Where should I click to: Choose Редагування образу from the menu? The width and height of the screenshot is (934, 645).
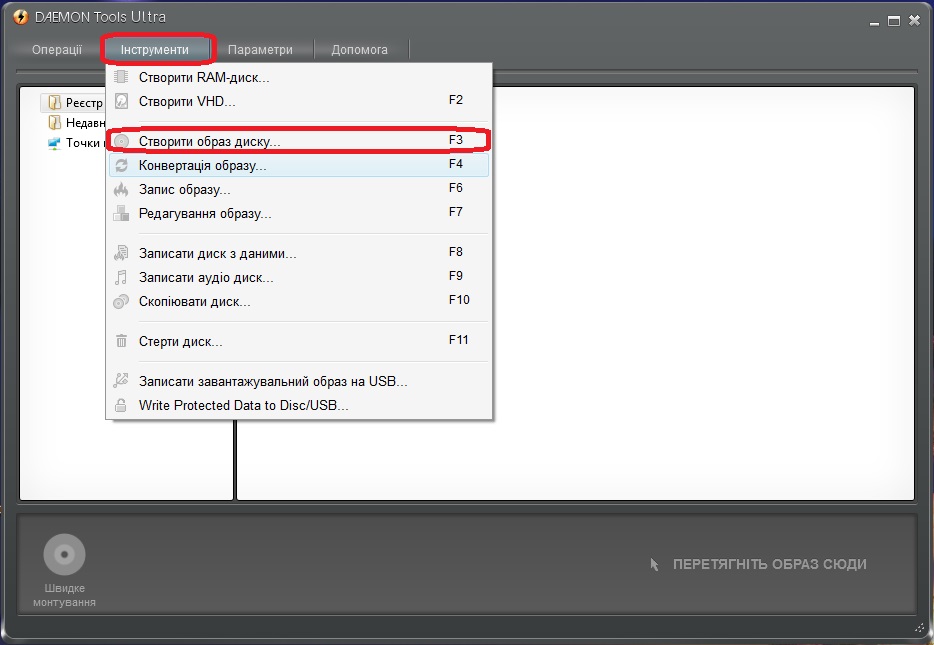coord(205,213)
